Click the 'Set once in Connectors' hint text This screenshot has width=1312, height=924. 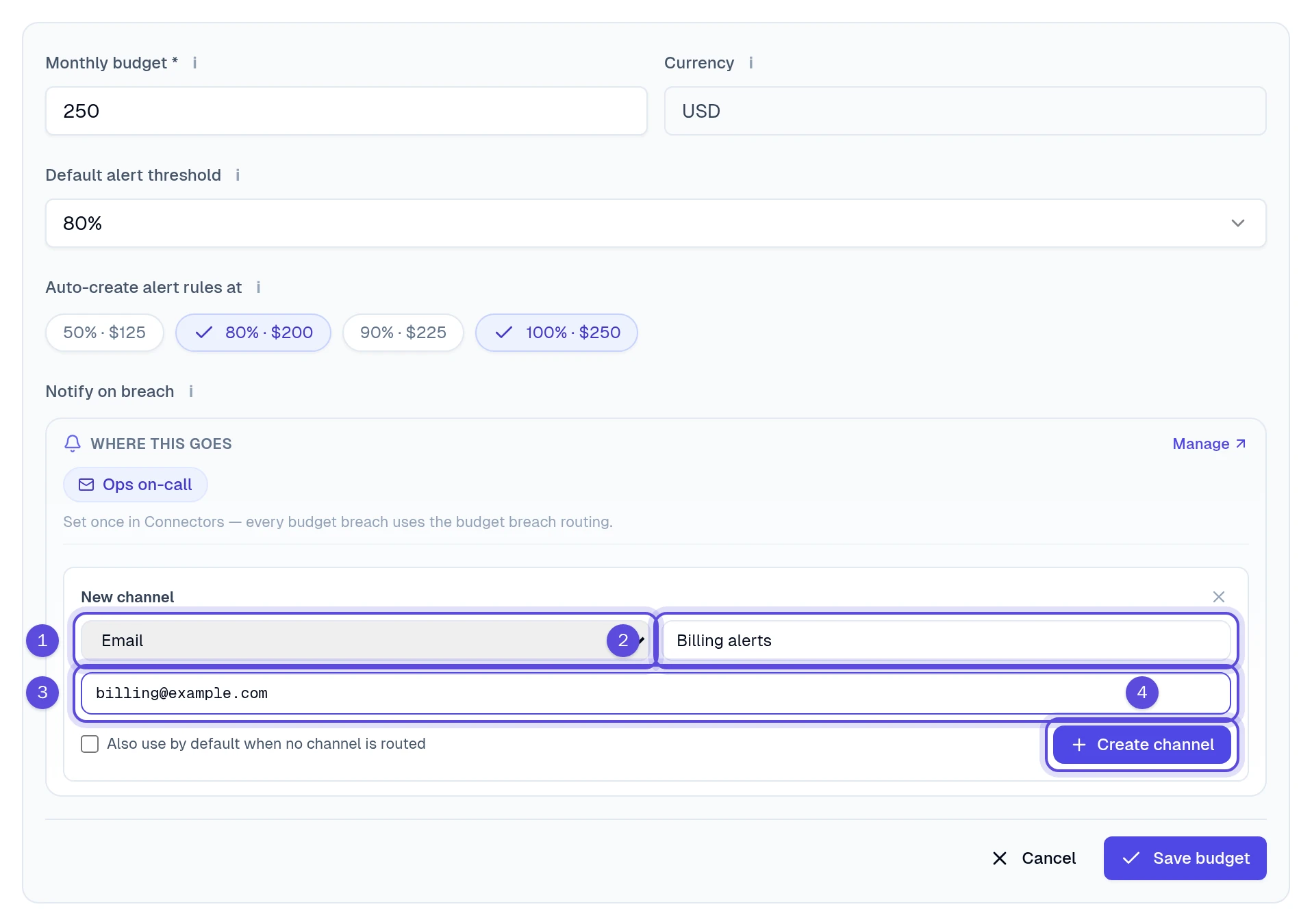tap(338, 522)
